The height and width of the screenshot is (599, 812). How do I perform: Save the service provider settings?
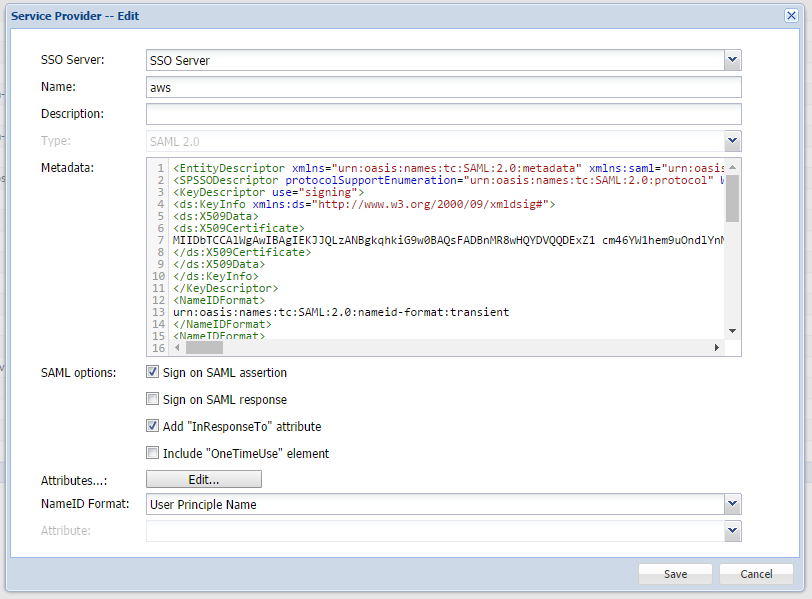[675, 574]
